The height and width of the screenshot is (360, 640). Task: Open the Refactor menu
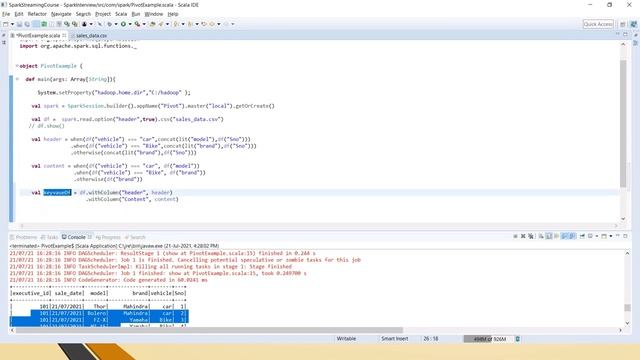tap(37, 14)
